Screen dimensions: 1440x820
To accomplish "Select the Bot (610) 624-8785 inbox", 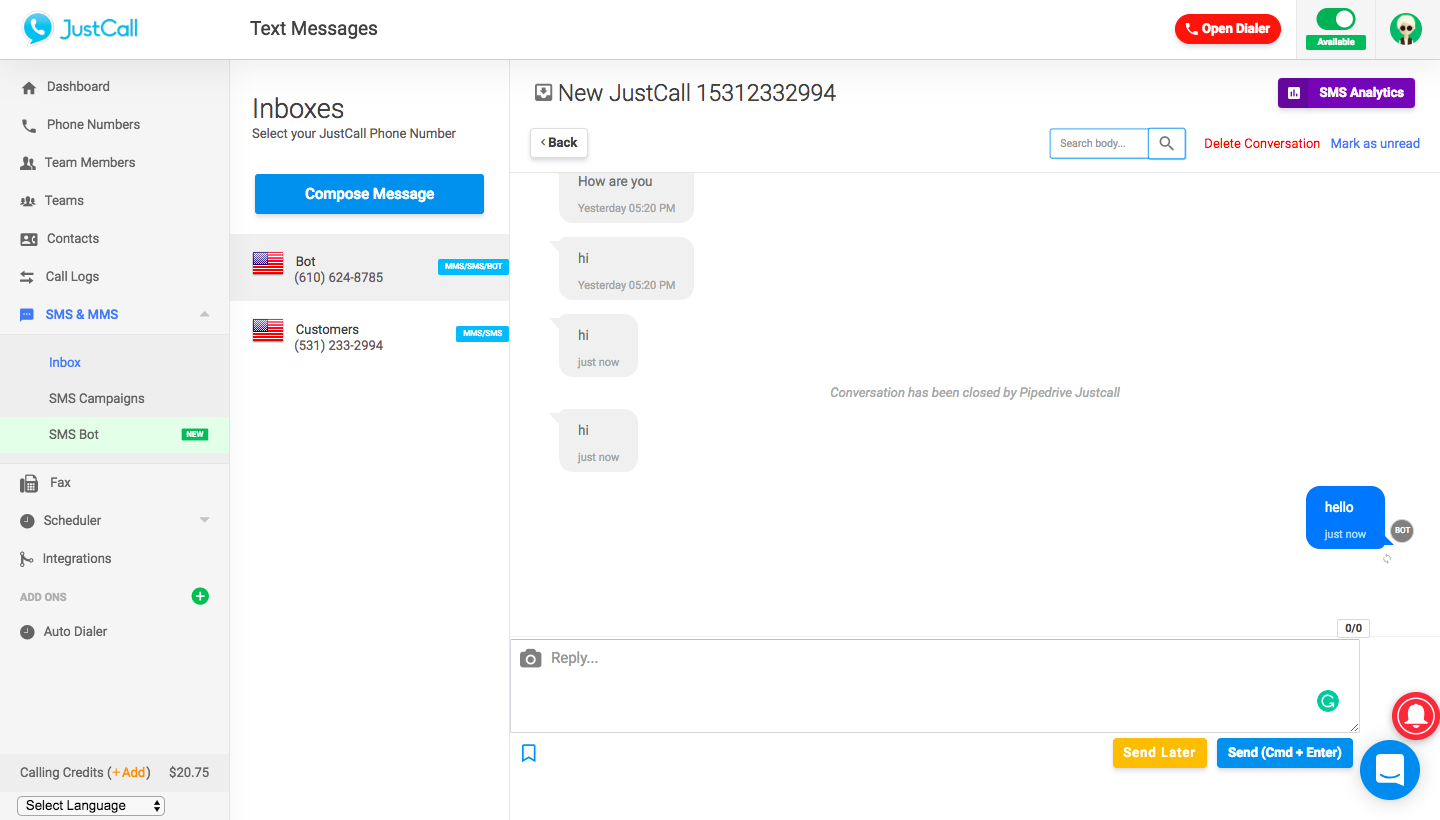I will coord(369,268).
